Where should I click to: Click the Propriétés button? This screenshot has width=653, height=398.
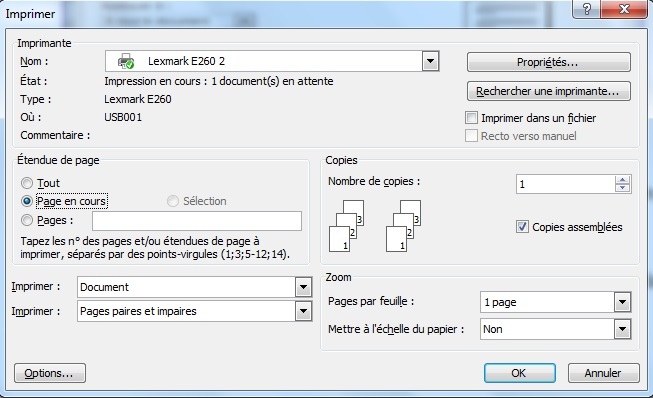(548, 62)
